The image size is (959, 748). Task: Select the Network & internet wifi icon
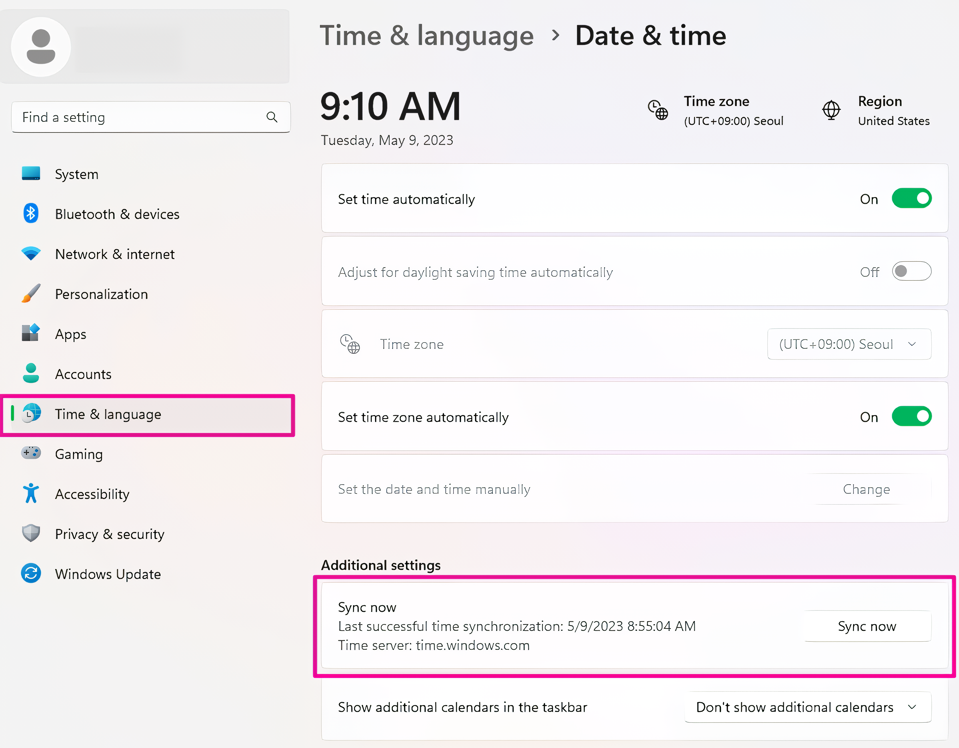[x=31, y=254]
